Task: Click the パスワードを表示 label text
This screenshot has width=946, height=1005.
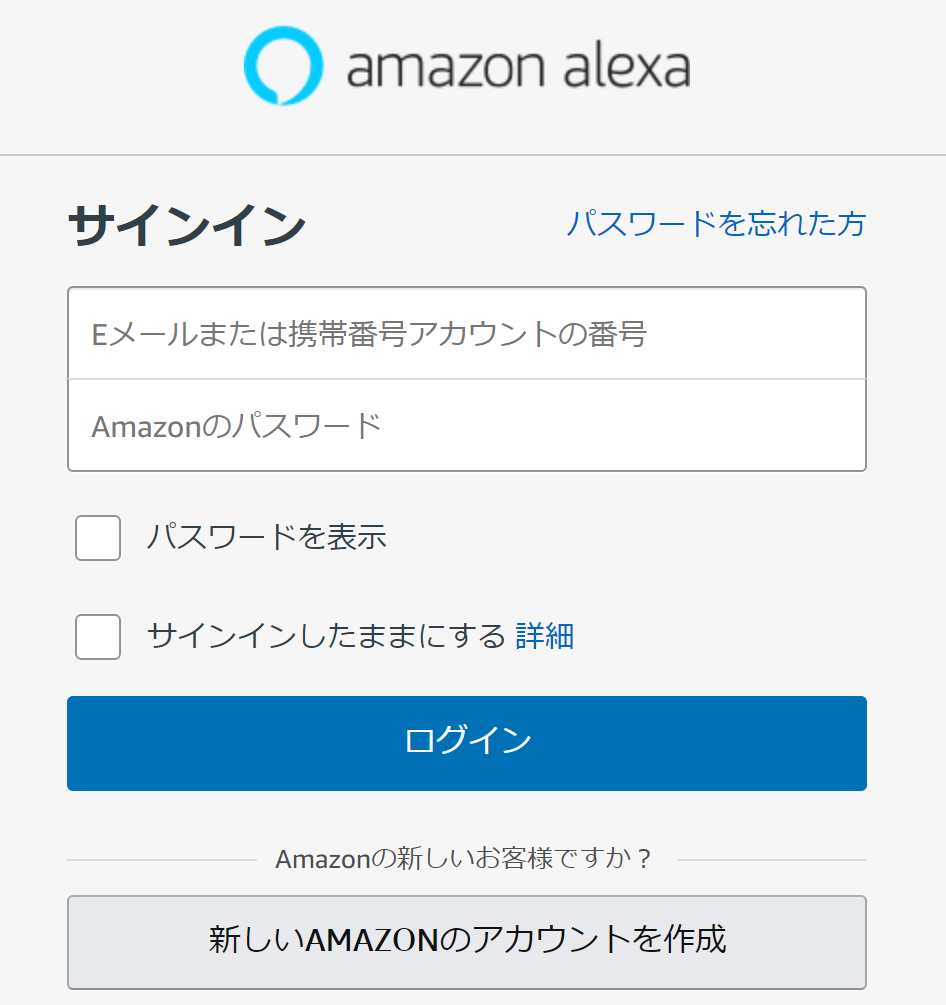Action: pos(267,537)
